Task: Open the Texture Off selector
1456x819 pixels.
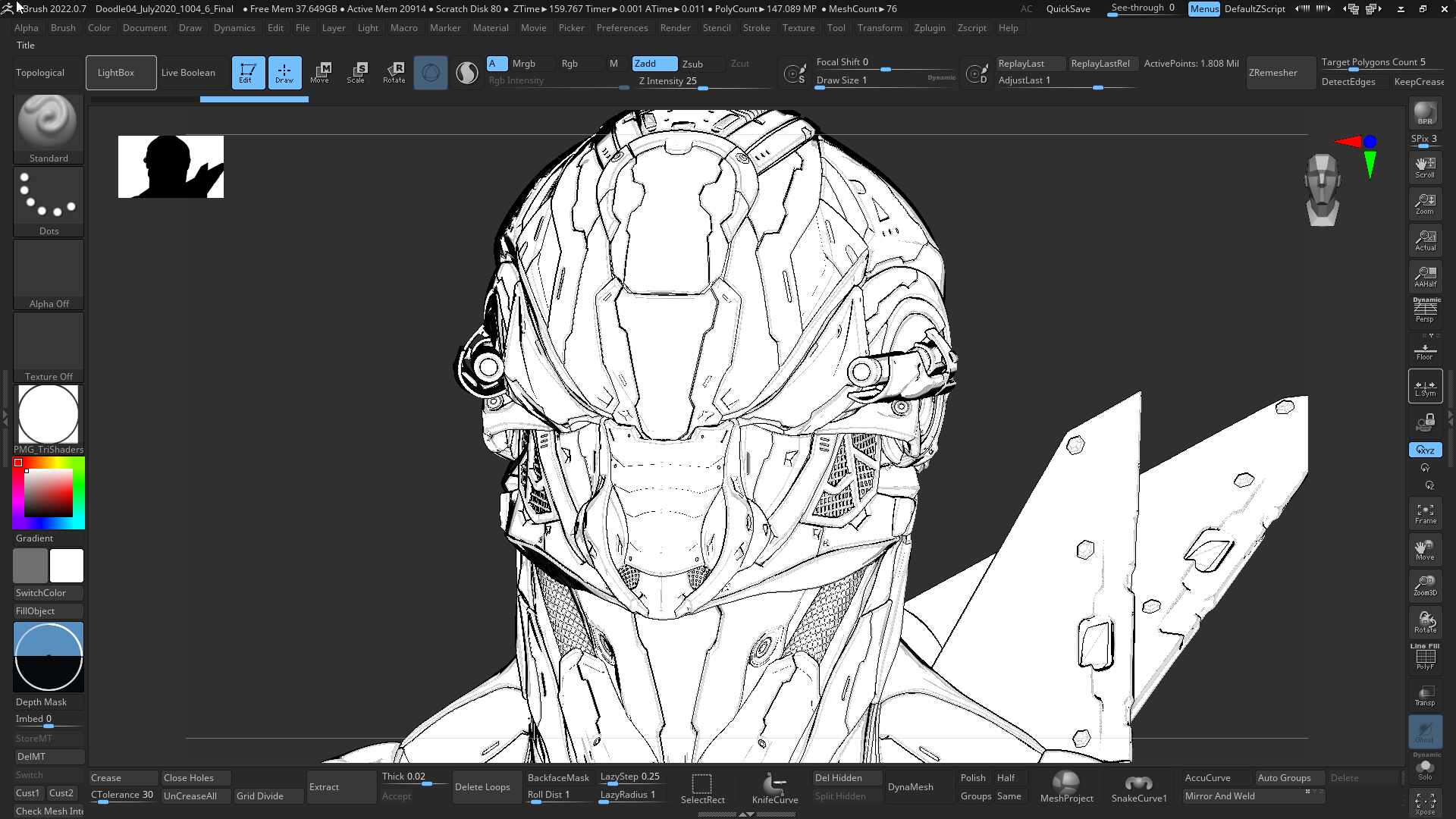Action: coord(49,347)
